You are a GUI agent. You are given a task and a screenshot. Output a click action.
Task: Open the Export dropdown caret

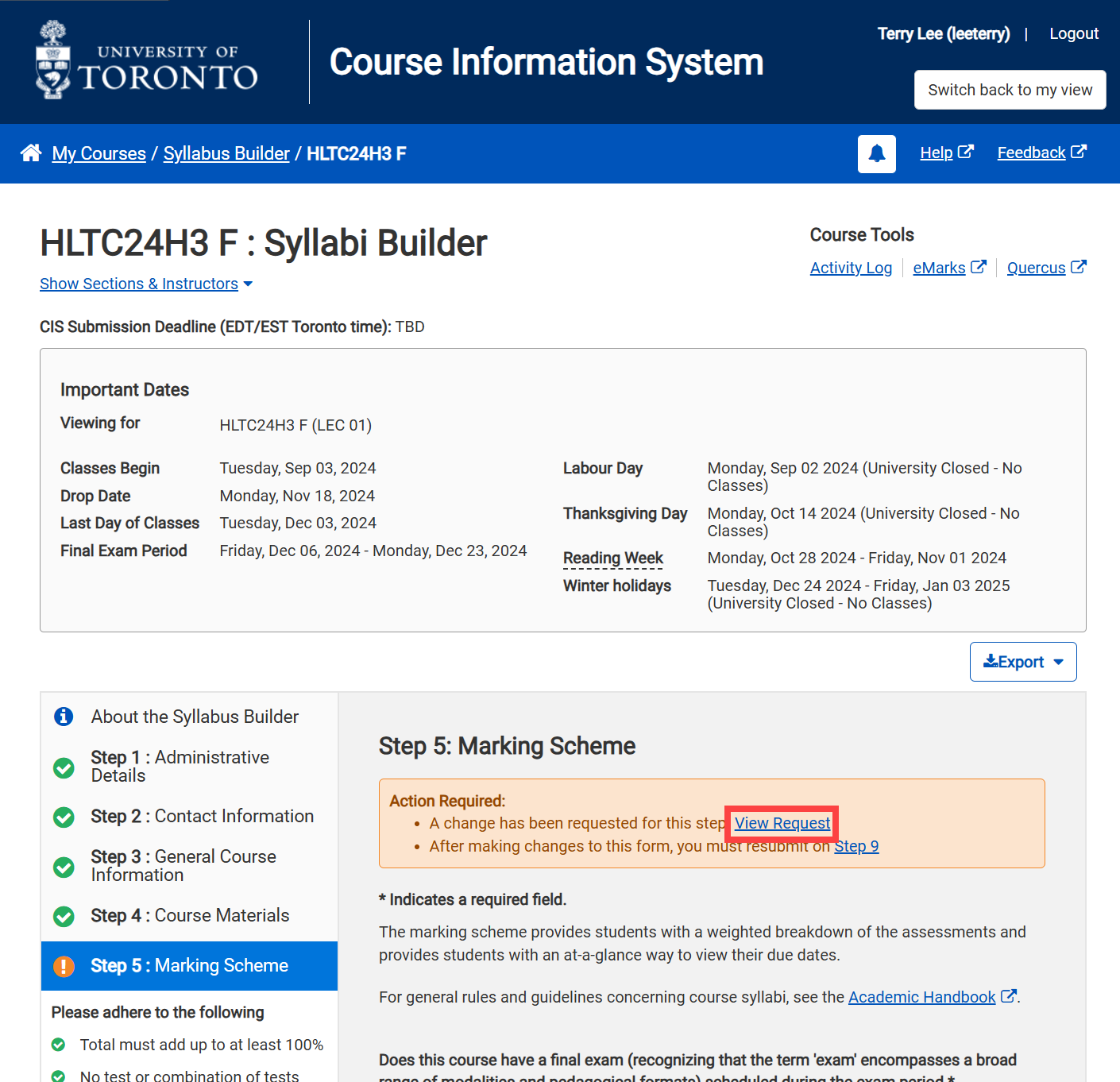[x=1058, y=662]
